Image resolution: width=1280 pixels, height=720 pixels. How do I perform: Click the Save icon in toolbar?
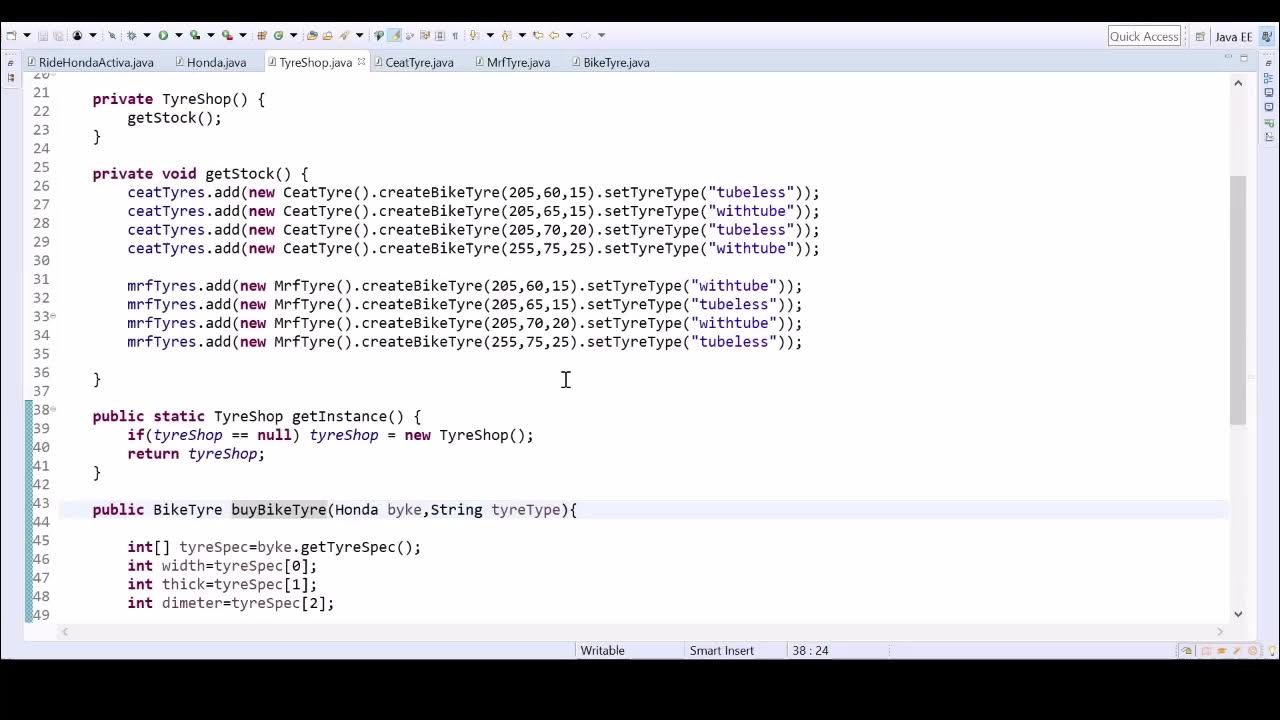(x=43, y=35)
